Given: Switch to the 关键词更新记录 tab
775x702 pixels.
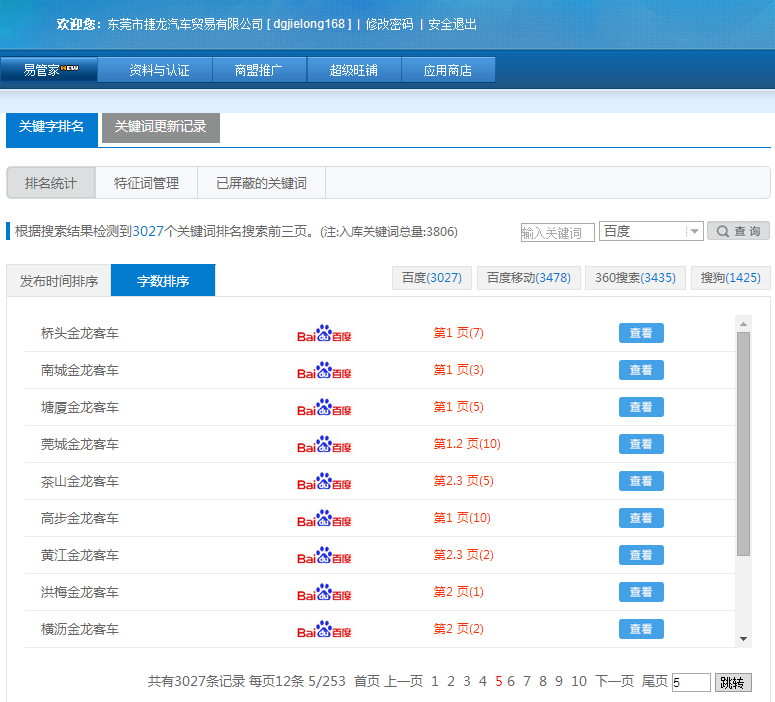Looking at the screenshot, I should click(160, 127).
